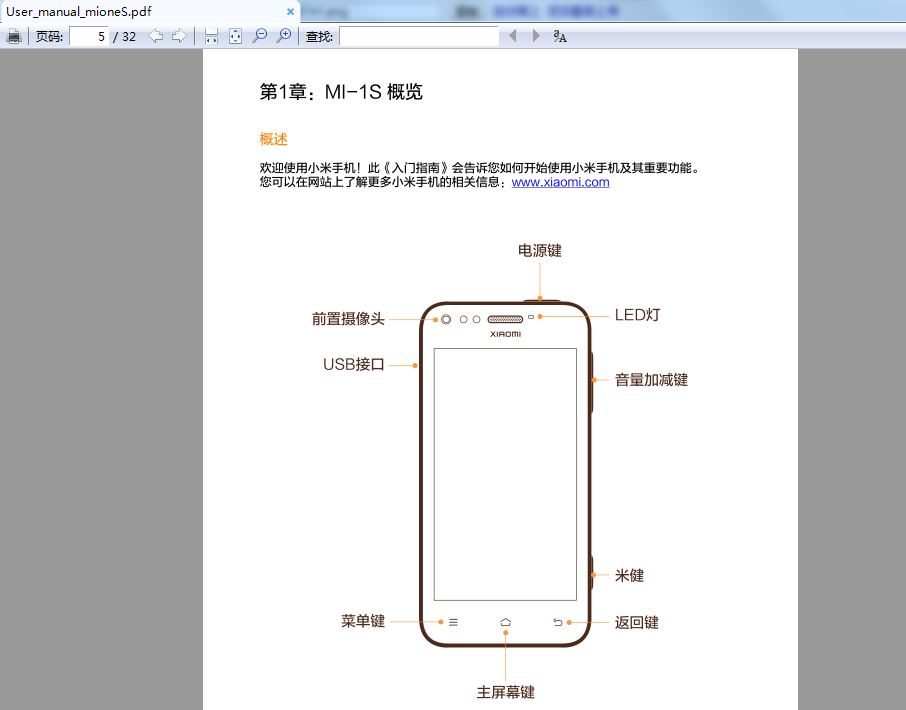Click the LED灯 label
Viewport: 906px width, 710px height.
[x=637, y=315]
